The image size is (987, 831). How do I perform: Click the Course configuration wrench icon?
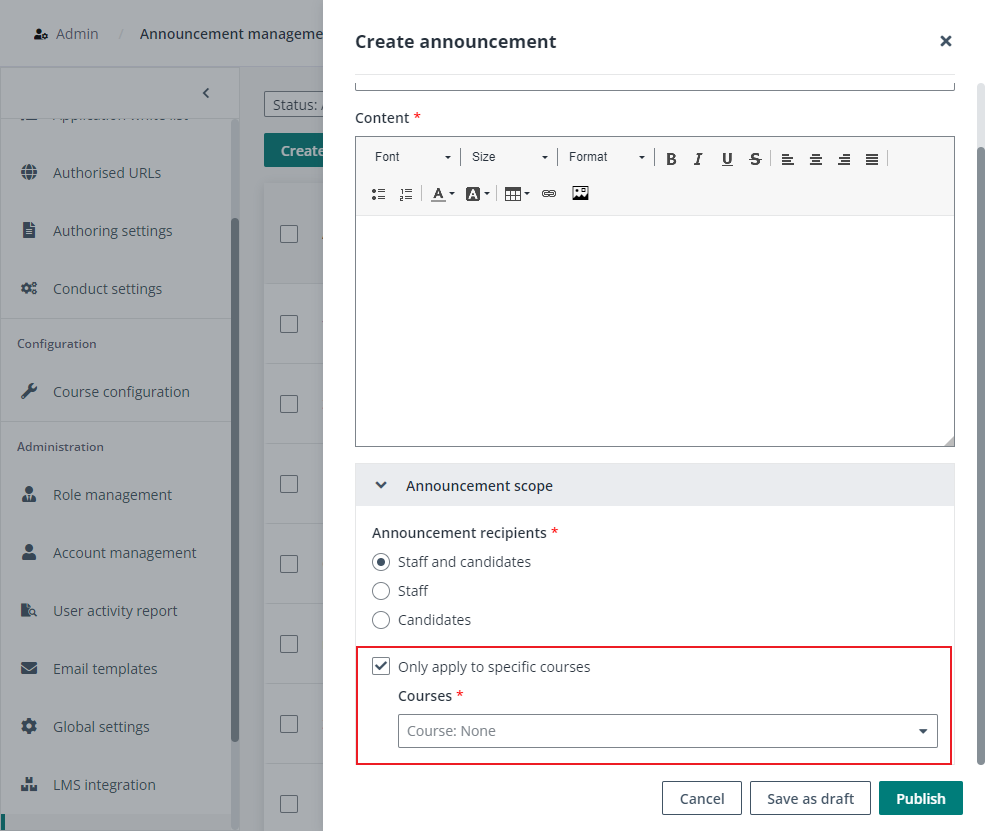pyautogui.click(x=29, y=391)
